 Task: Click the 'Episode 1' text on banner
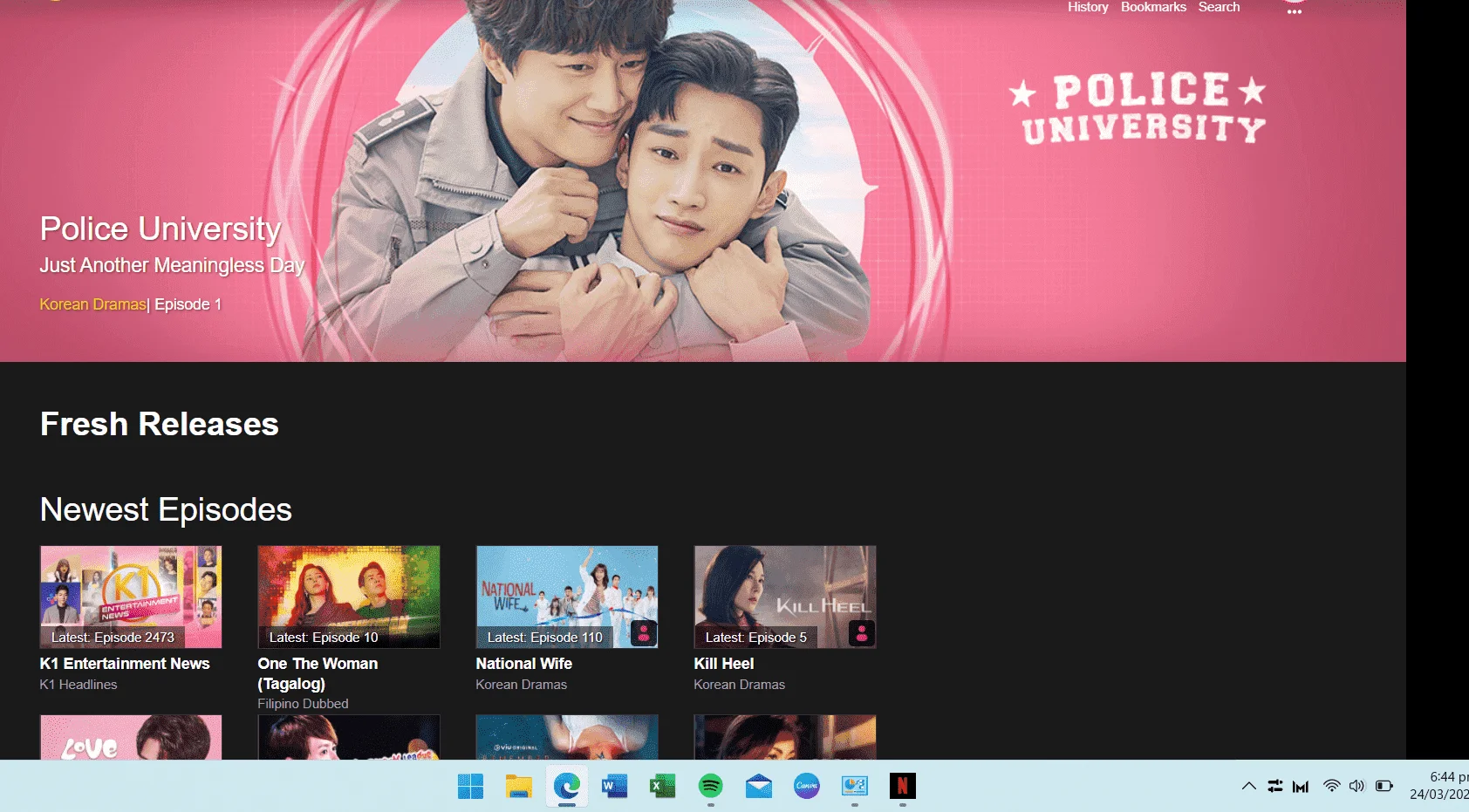point(188,304)
